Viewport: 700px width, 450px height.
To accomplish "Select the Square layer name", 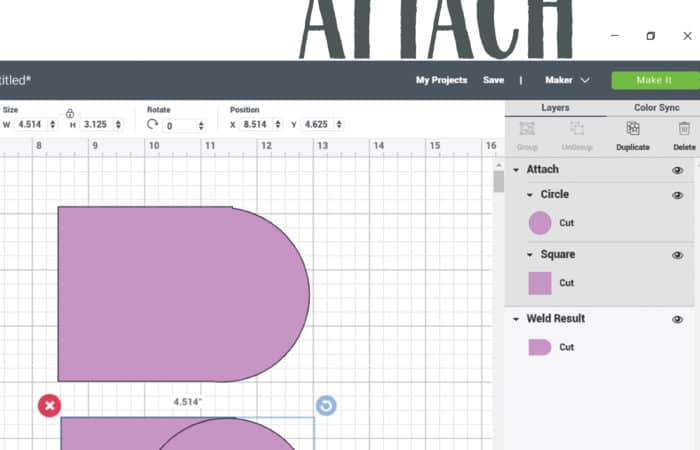I will point(558,254).
